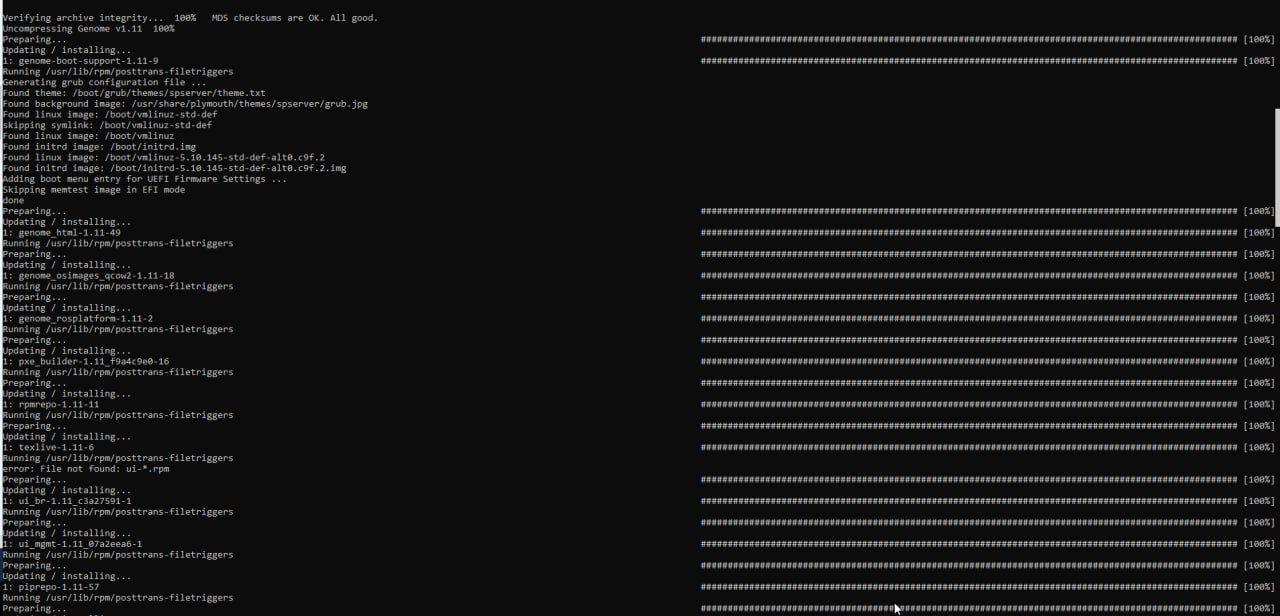Click the 'skipping symlink' vmlinuz-std-def line
The image size is (1280, 616).
click(x=107, y=125)
